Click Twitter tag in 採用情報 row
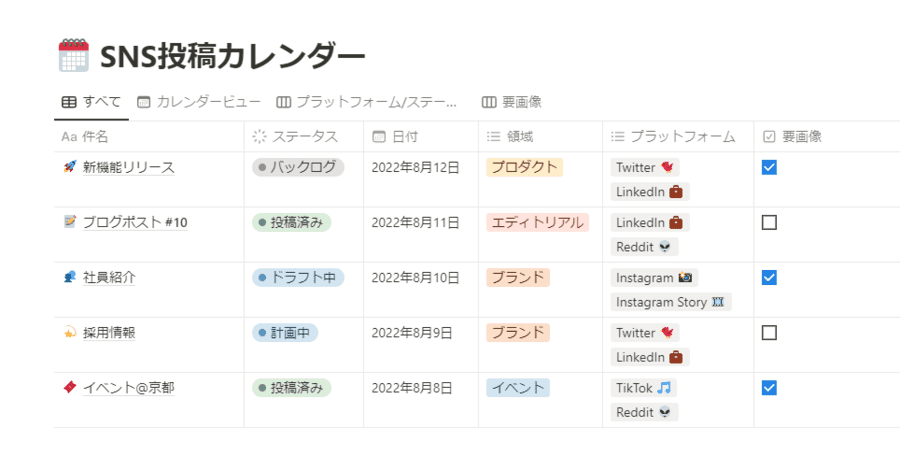Viewport: 900px width, 456px height. [645, 333]
